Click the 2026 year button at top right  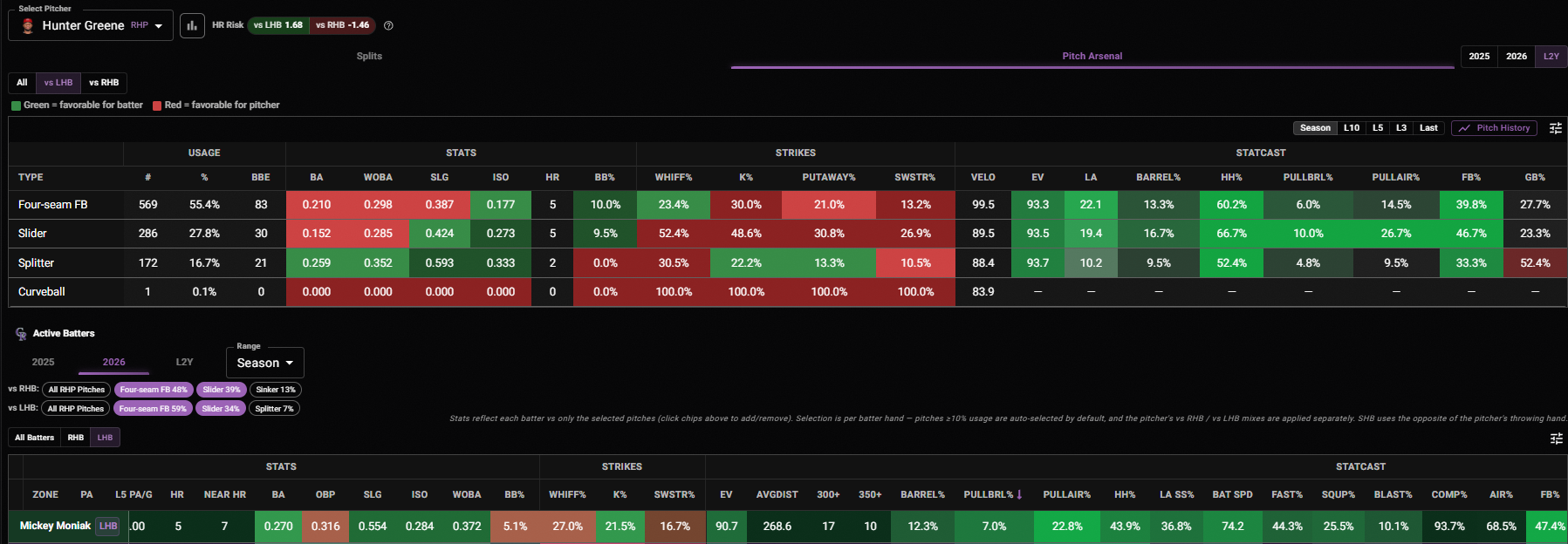click(1517, 57)
